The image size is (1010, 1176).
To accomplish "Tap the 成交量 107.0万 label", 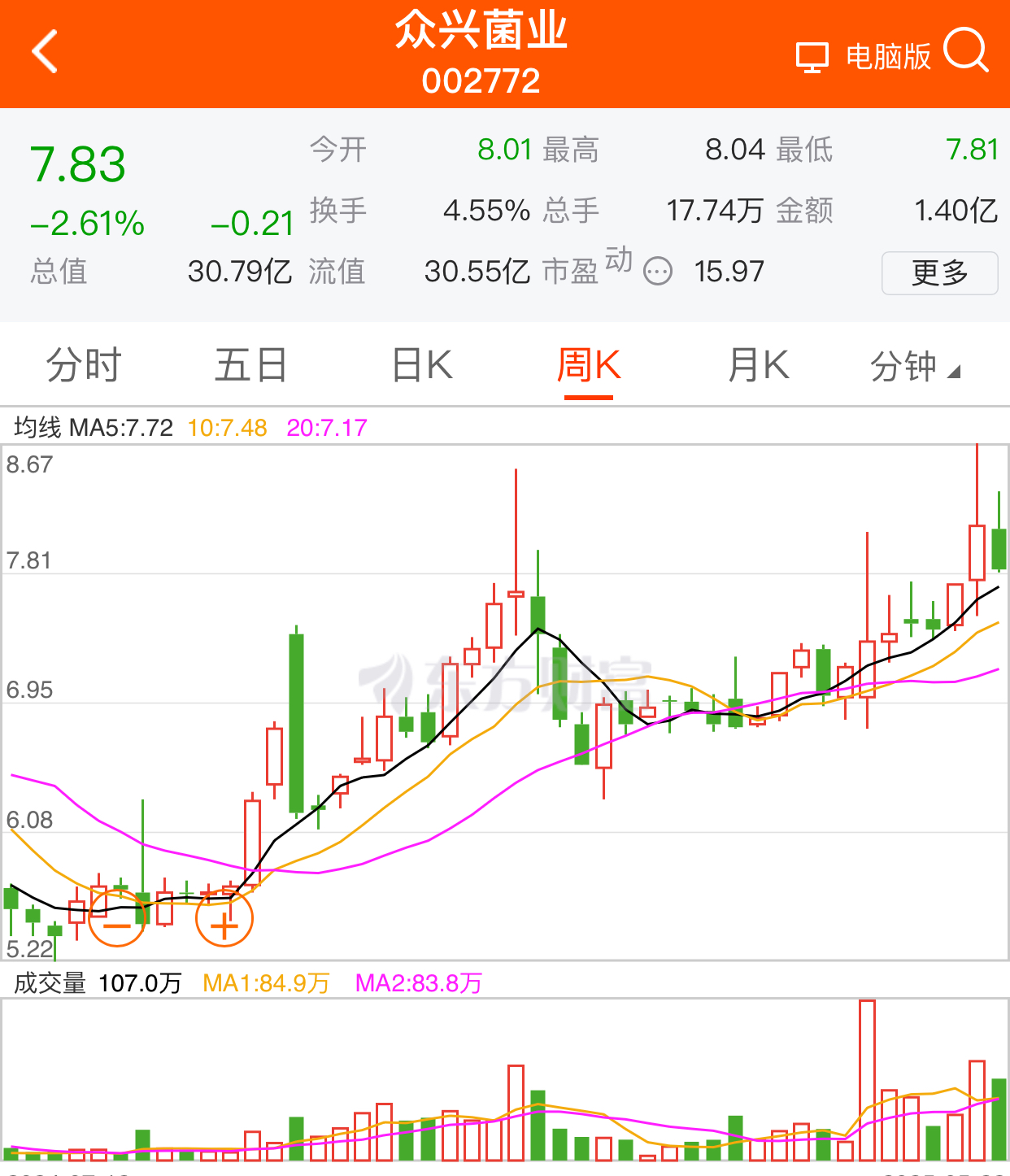I will click(98, 983).
